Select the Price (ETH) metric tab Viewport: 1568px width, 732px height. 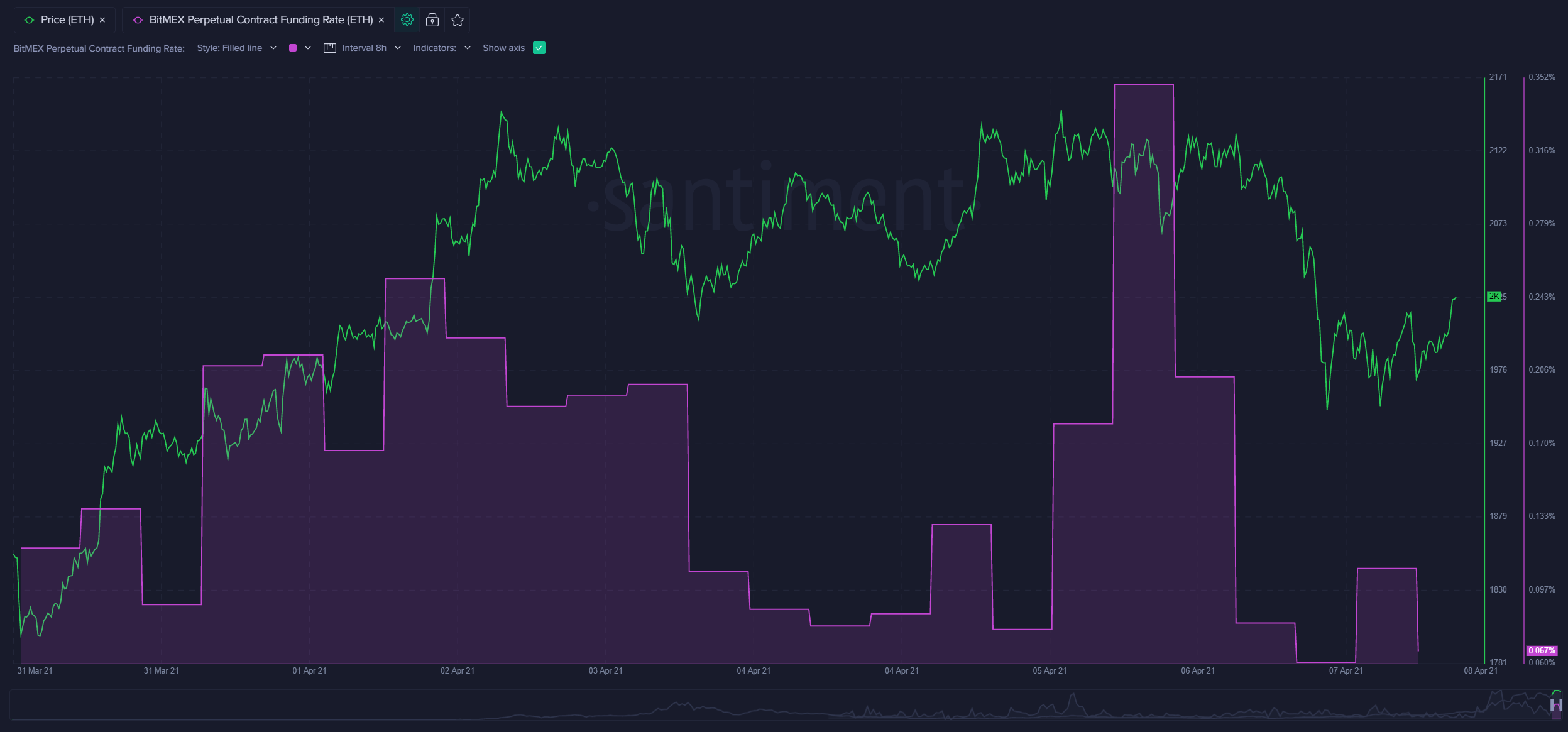click(67, 20)
